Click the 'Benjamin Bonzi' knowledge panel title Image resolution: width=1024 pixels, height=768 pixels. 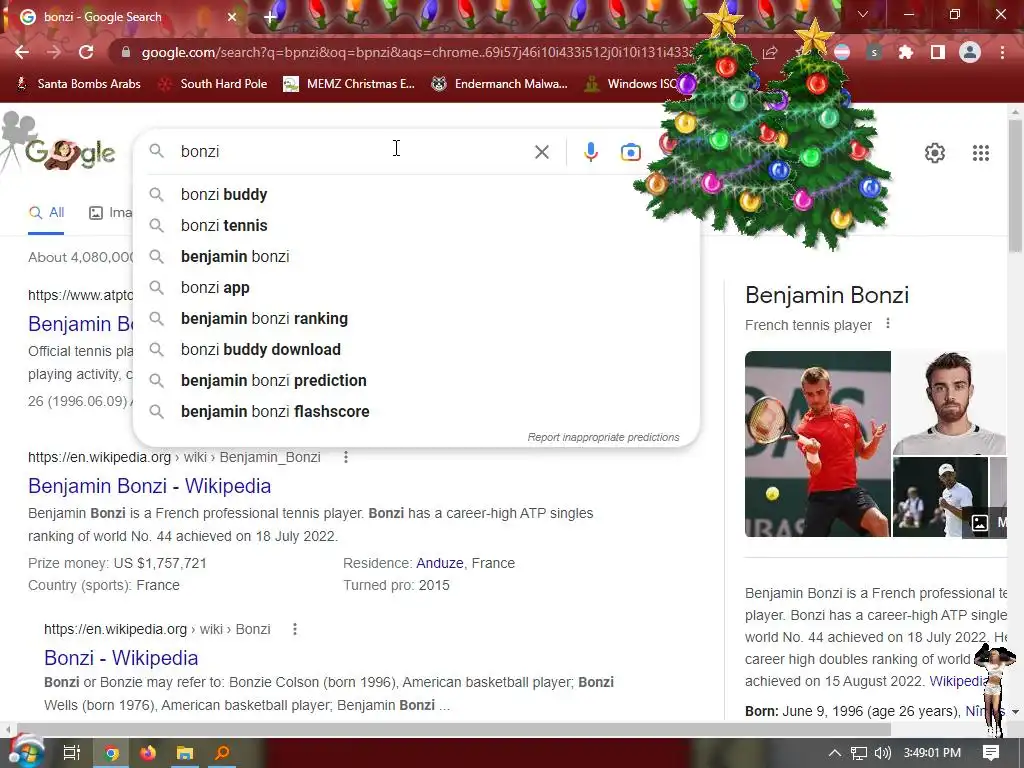827,295
